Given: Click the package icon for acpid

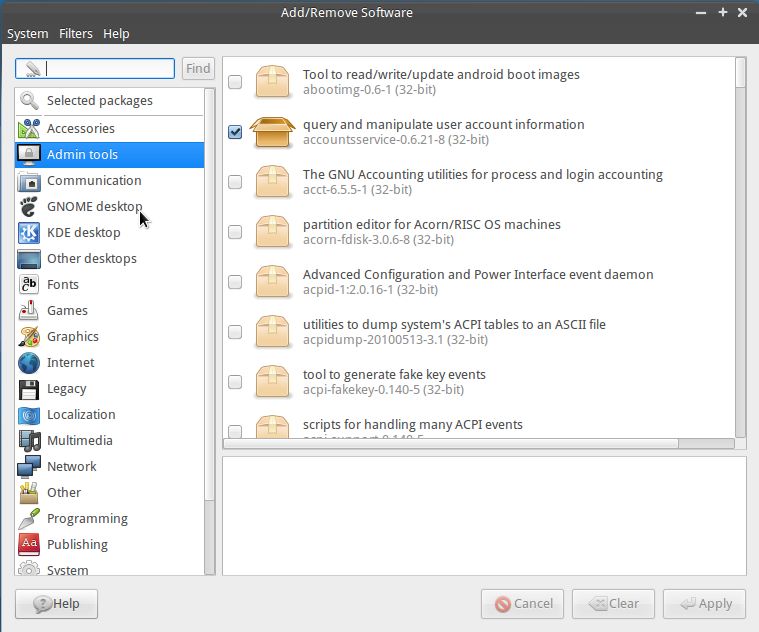Looking at the screenshot, I should click(273, 282).
